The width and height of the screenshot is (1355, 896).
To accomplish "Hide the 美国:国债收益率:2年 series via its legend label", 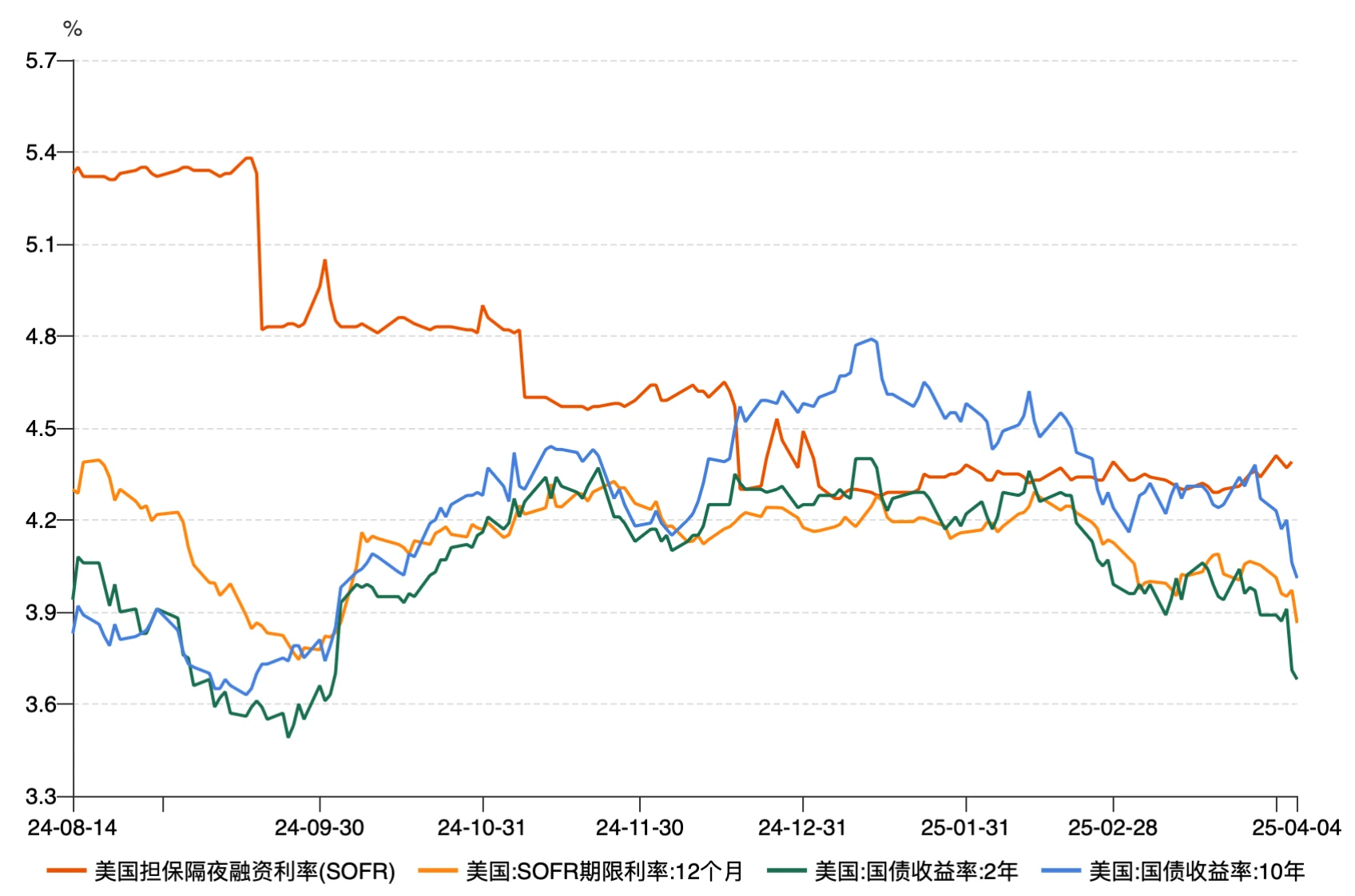I will 916,871.
